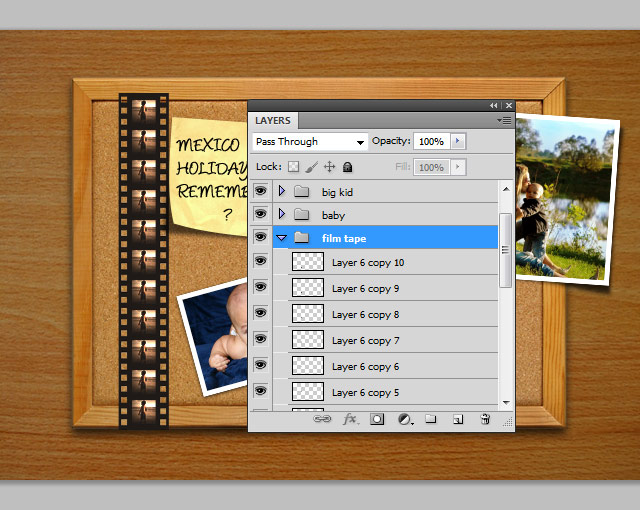Delete layer with trash icon
640x510 pixels.
click(485, 420)
